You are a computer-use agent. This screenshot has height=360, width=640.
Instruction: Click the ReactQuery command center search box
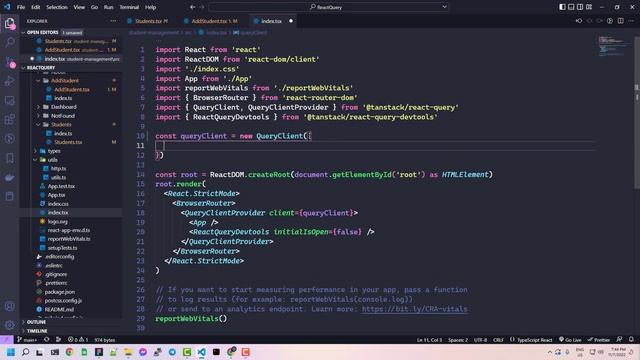(x=328, y=7)
